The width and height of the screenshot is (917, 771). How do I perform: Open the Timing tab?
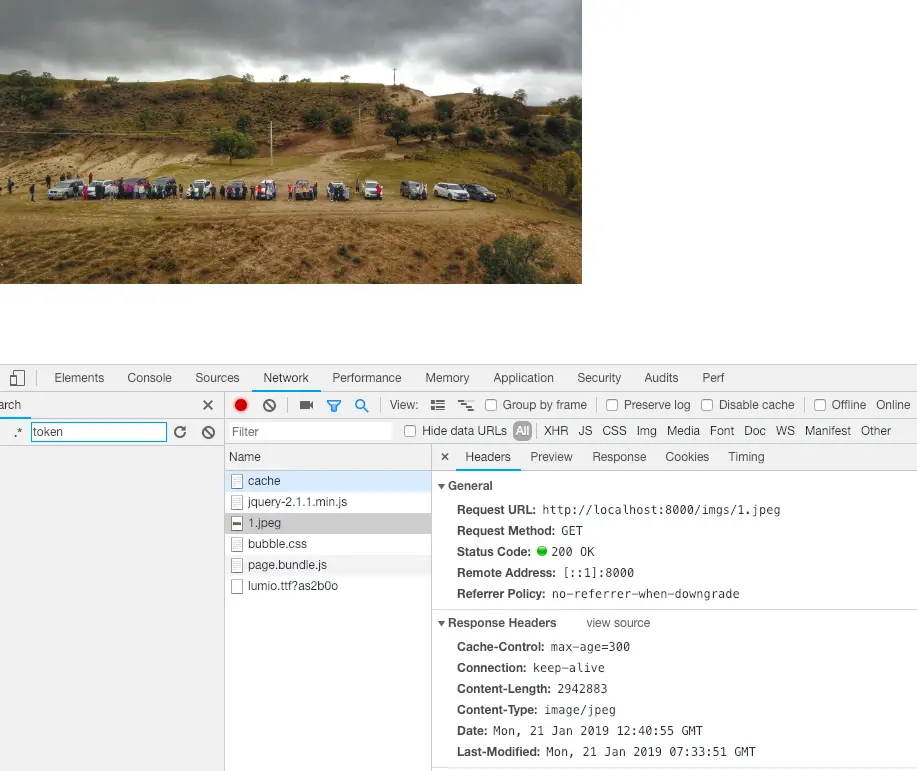pos(746,457)
